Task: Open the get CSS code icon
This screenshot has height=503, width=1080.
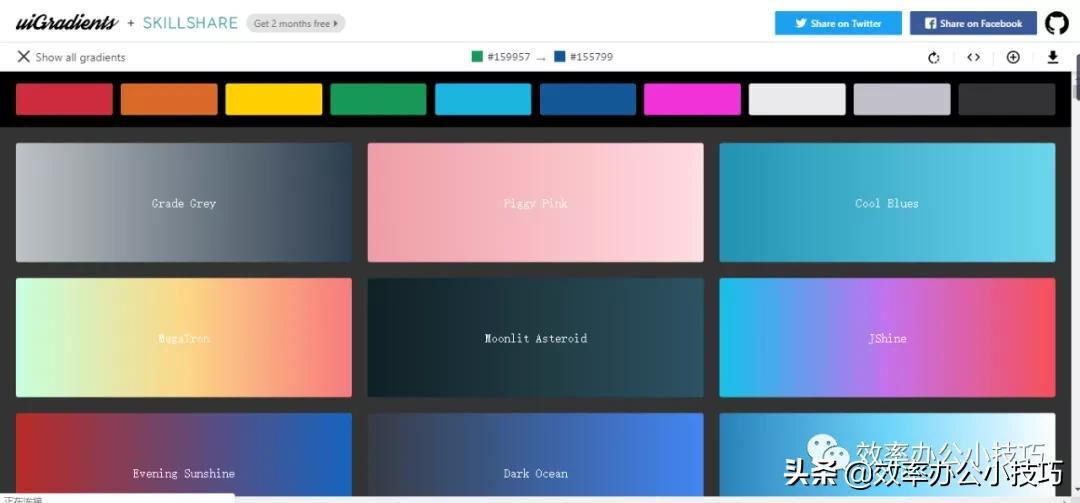Action: click(x=973, y=57)
